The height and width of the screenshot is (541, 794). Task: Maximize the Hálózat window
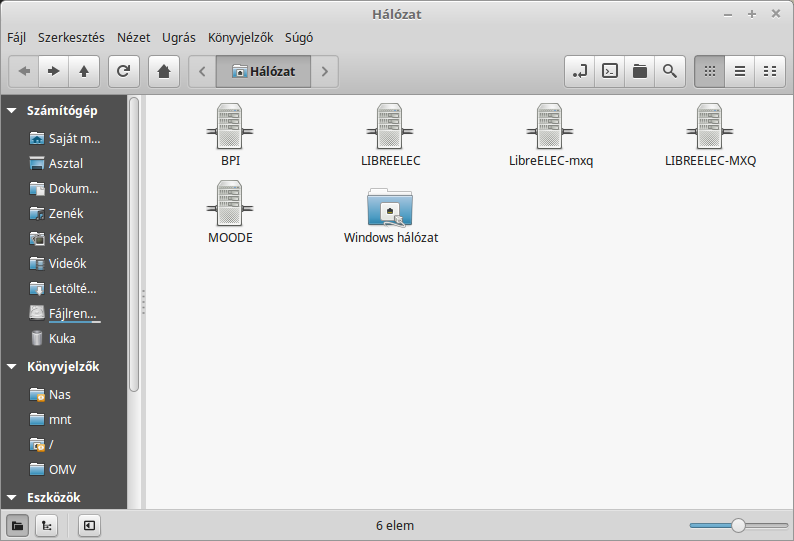coord(752,14)
